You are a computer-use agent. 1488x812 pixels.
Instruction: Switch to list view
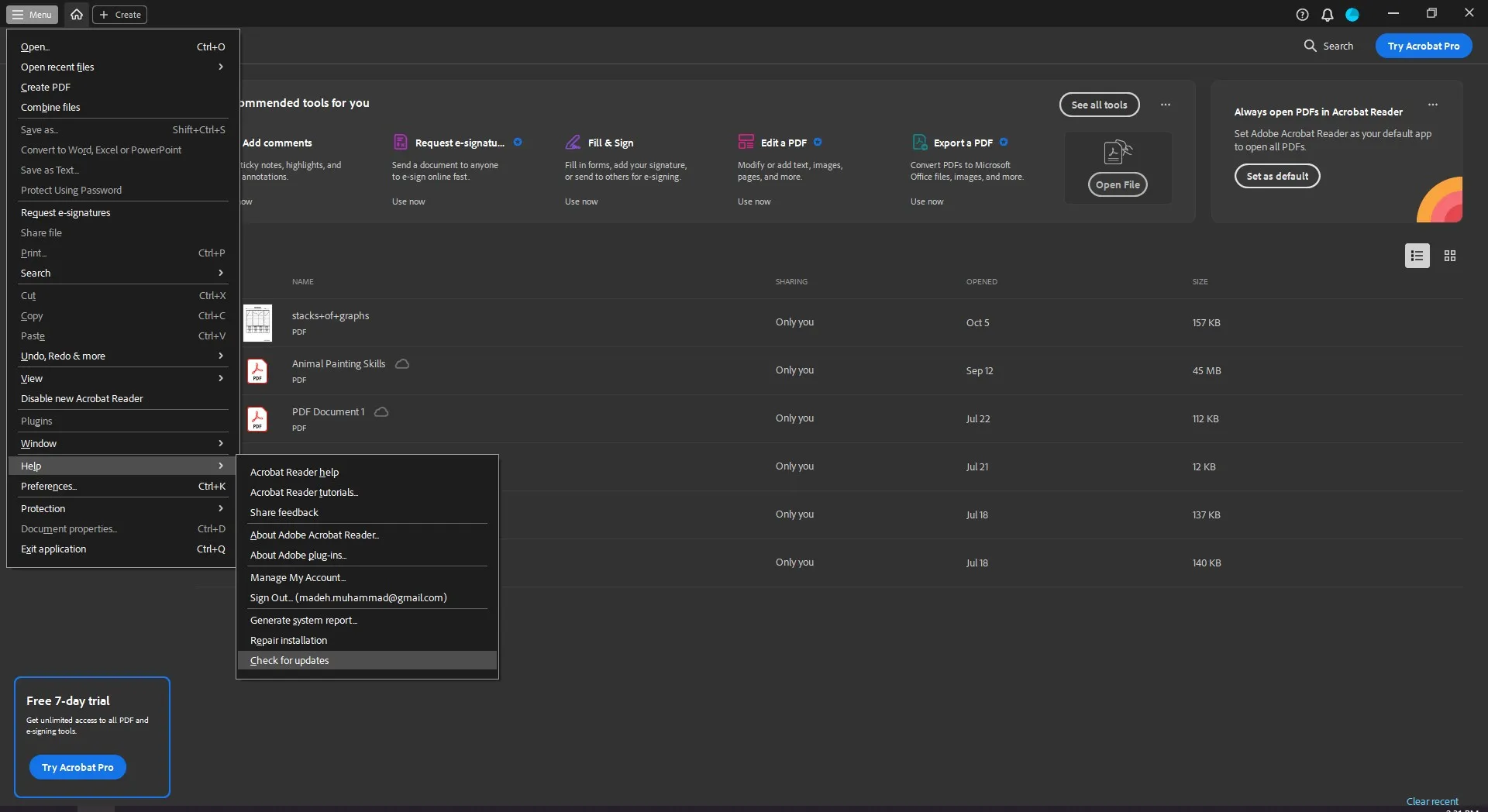pos(1417,256)
